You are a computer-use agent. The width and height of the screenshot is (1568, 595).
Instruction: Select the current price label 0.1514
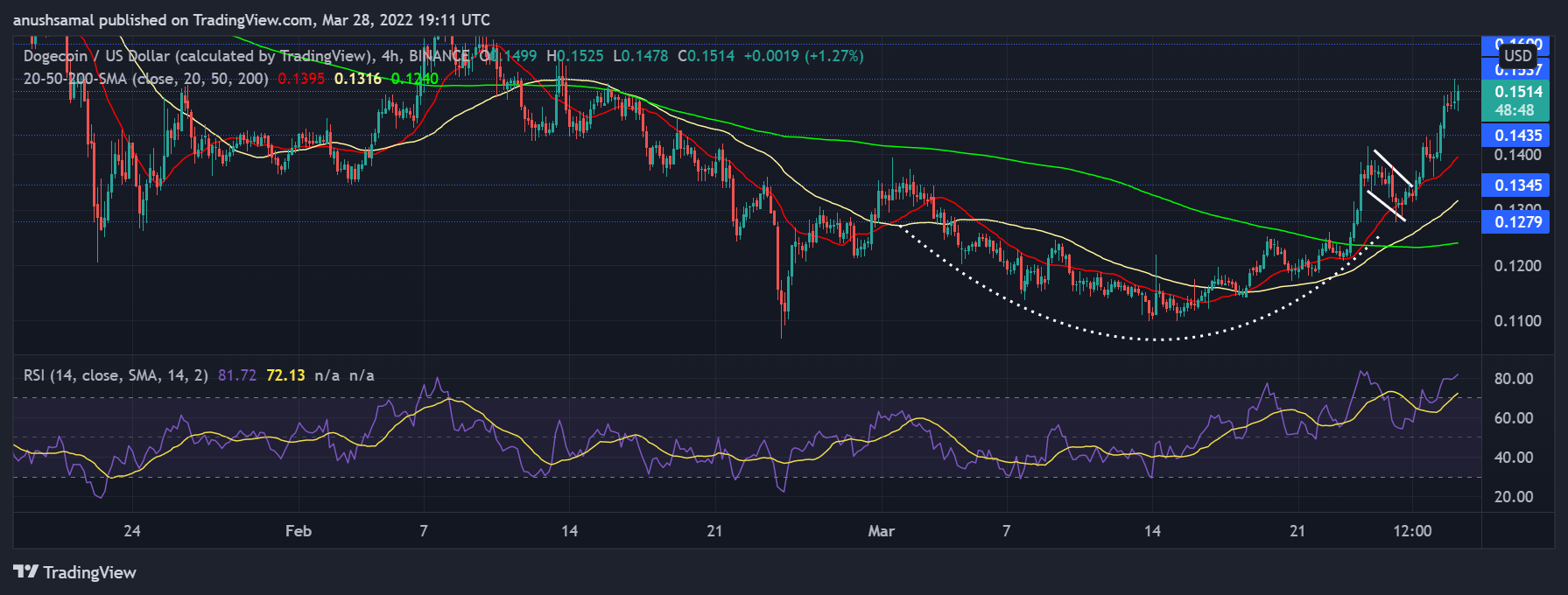(1517, 92)
